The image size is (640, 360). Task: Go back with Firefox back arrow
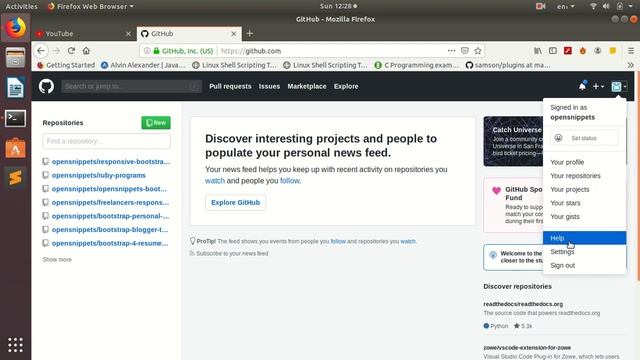coord(41,51)
